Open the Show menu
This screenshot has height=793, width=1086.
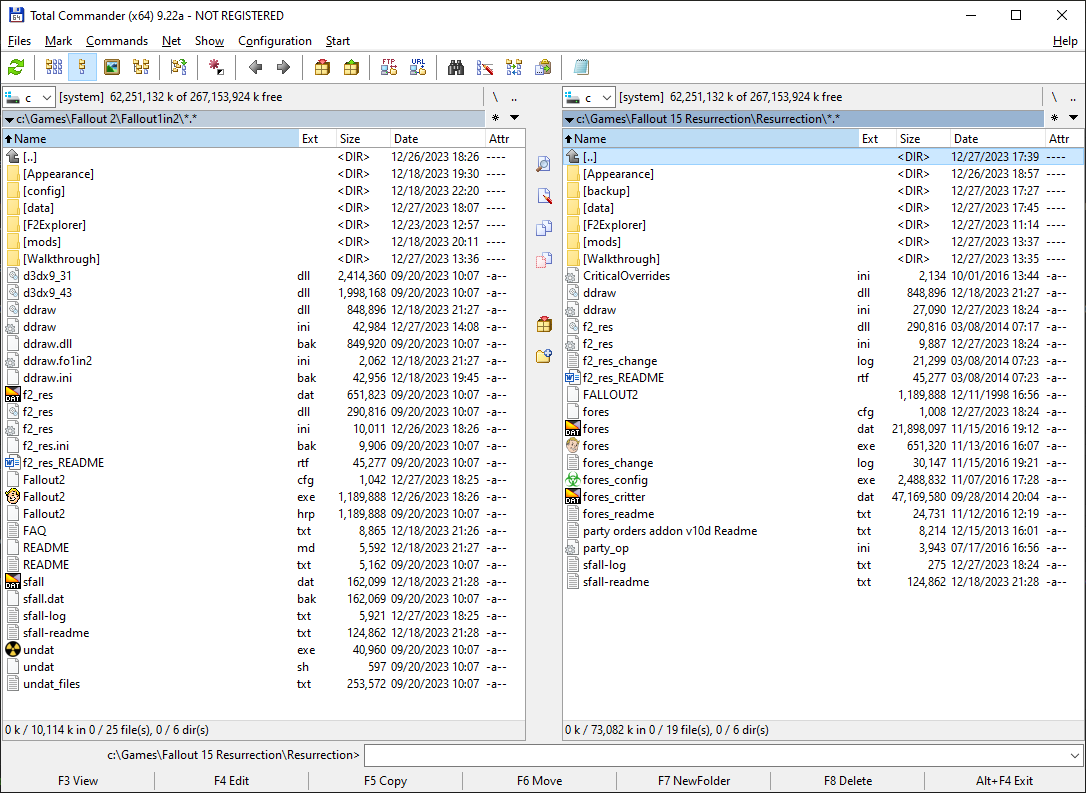tap(209, 41)
